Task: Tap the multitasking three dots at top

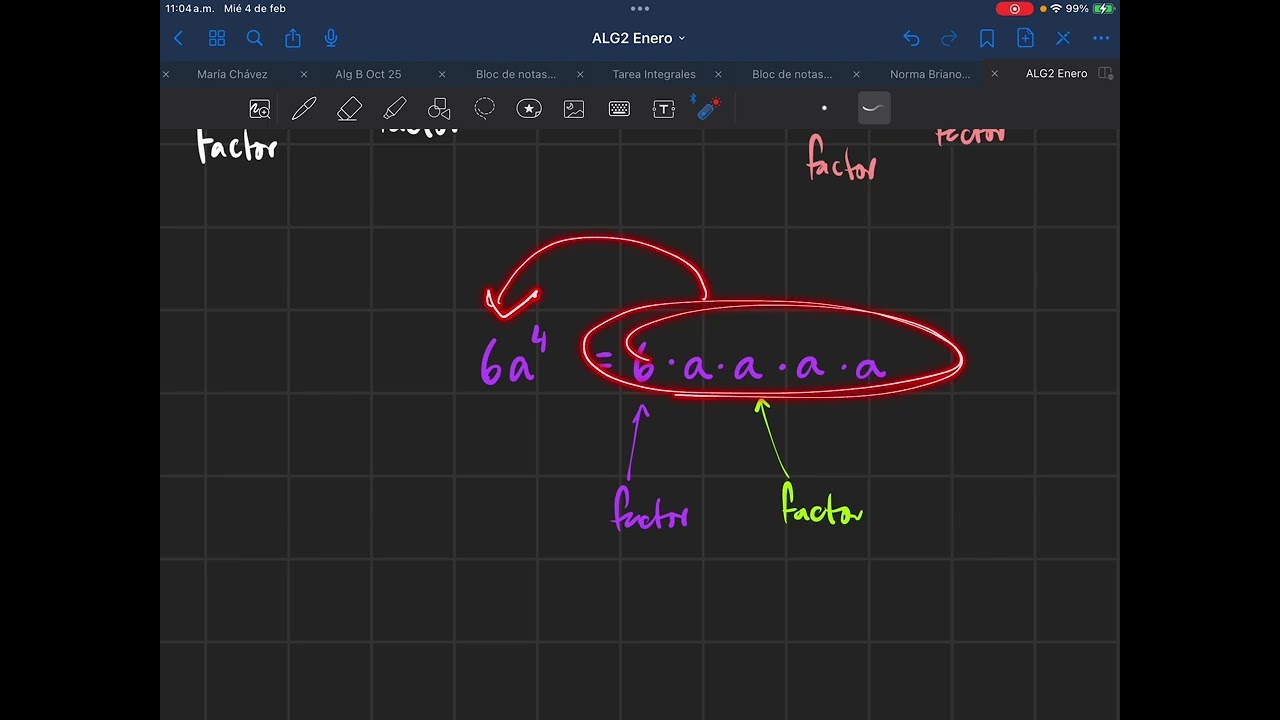Action: [x=640, y=8]
